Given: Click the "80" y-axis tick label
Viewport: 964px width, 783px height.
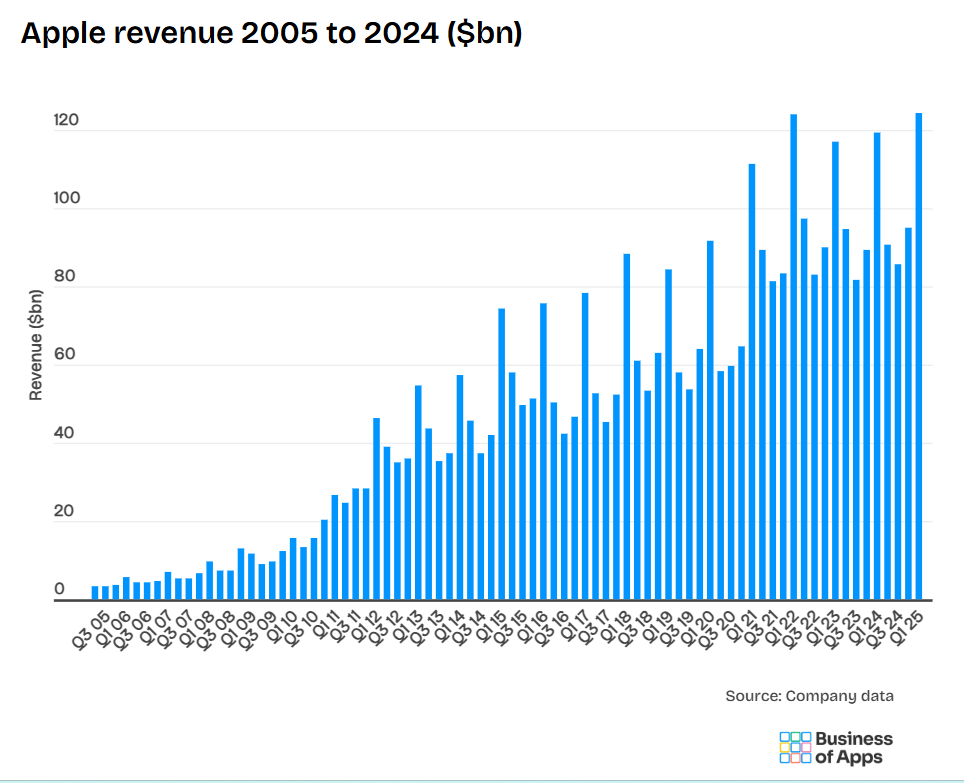Looking at the screenshot, I should pyautogui.click(x=64, y=275).
